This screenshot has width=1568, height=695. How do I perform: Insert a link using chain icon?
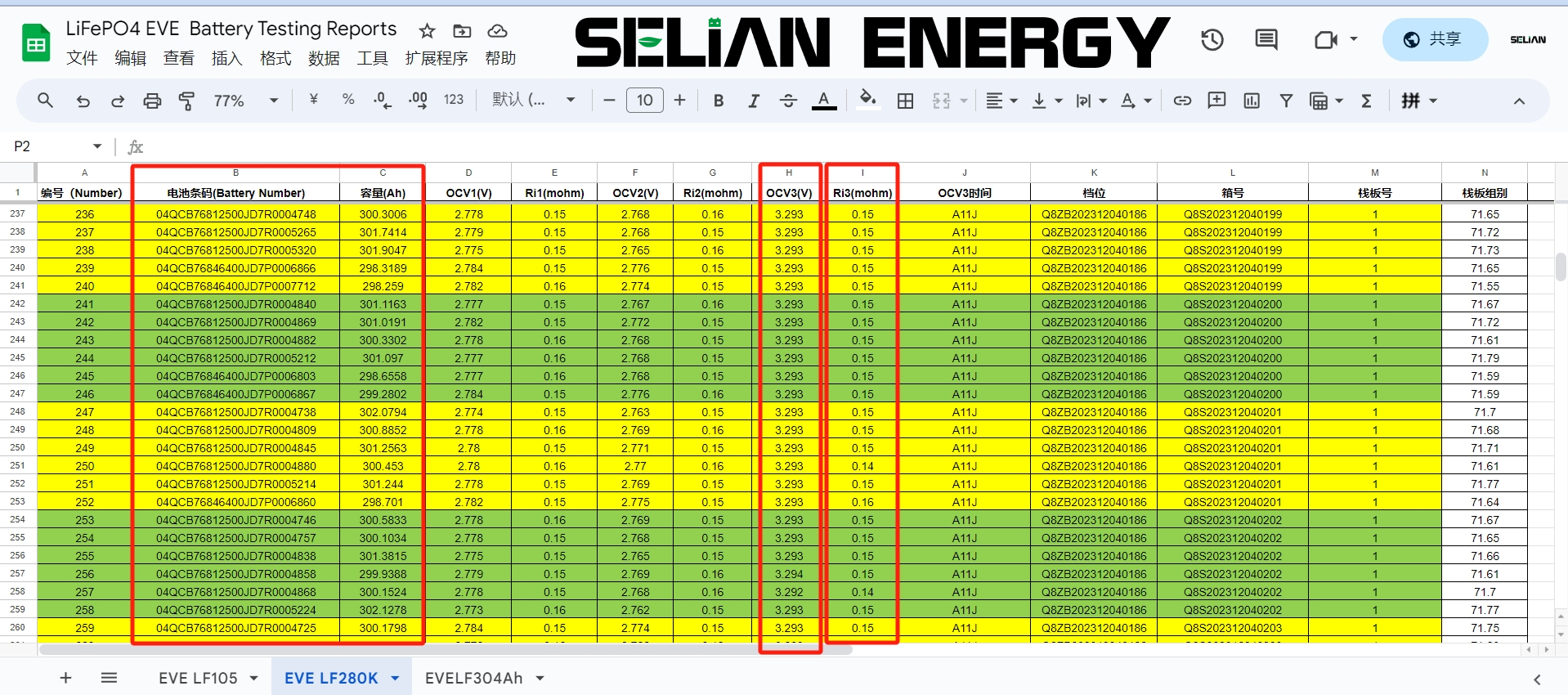[1182, 101]
